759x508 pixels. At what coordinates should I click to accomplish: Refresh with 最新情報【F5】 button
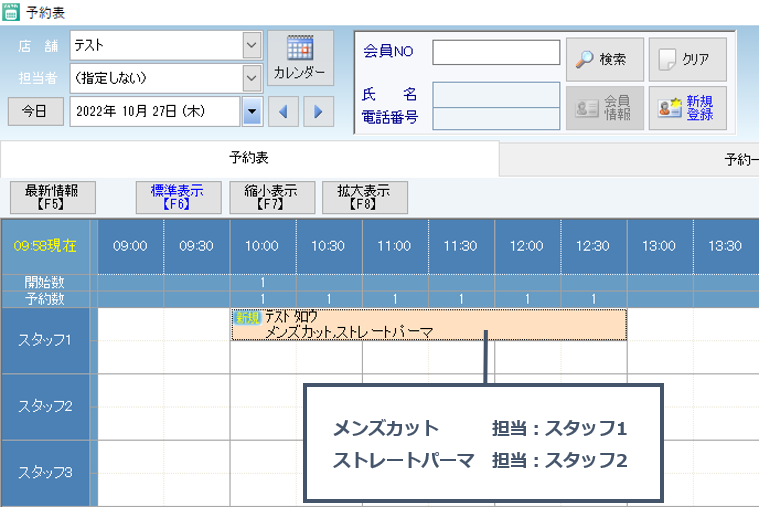pos(52,197)
